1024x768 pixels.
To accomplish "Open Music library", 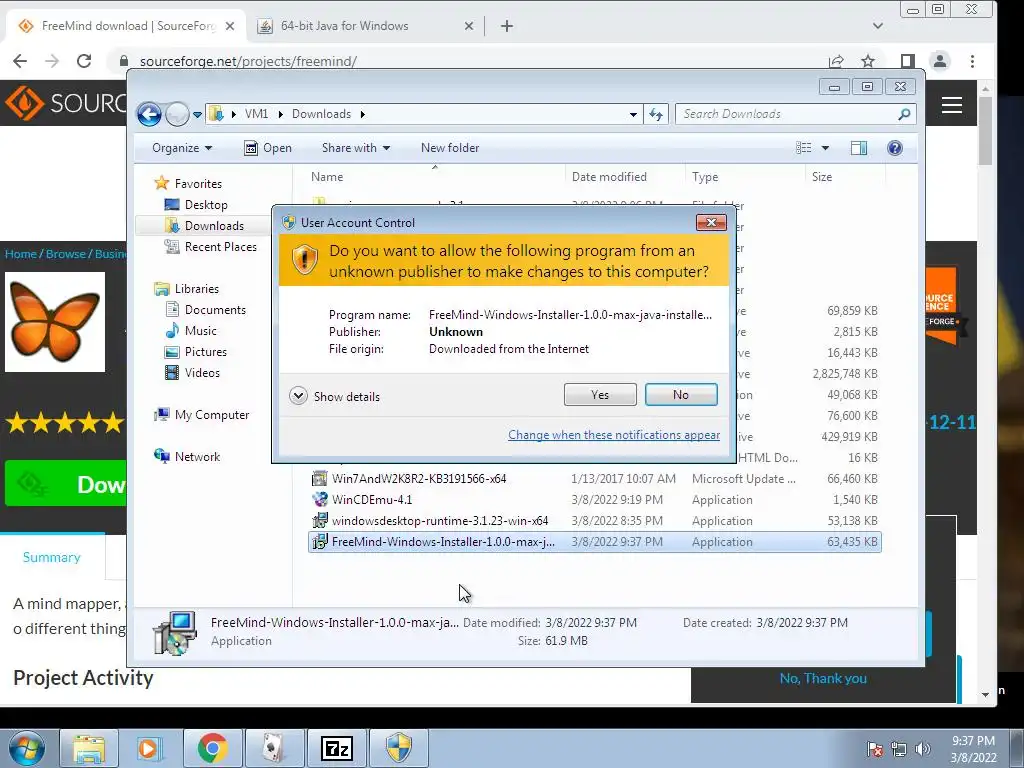I will 191,331.
